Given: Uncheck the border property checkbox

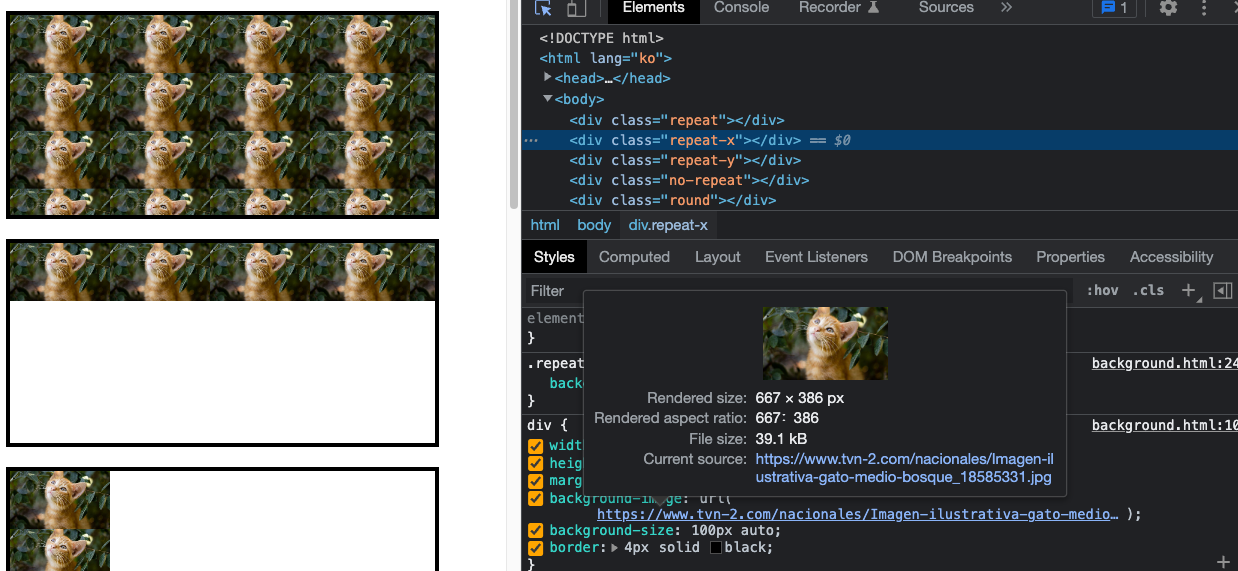Looking at the screenshot, I should (x=536, y=548).
